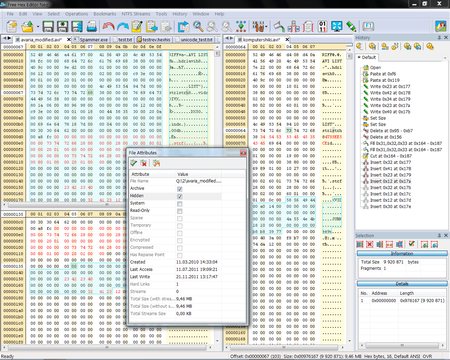Pin the History panel

(439, 37)
